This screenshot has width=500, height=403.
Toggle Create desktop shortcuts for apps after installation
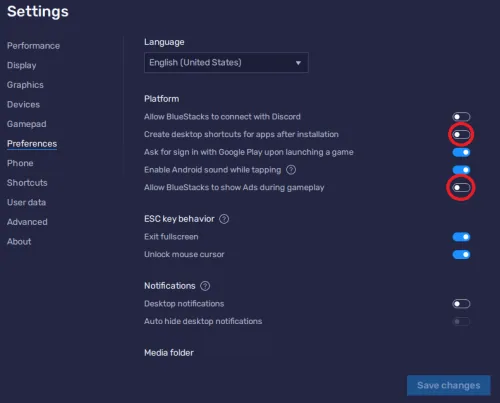461,134
